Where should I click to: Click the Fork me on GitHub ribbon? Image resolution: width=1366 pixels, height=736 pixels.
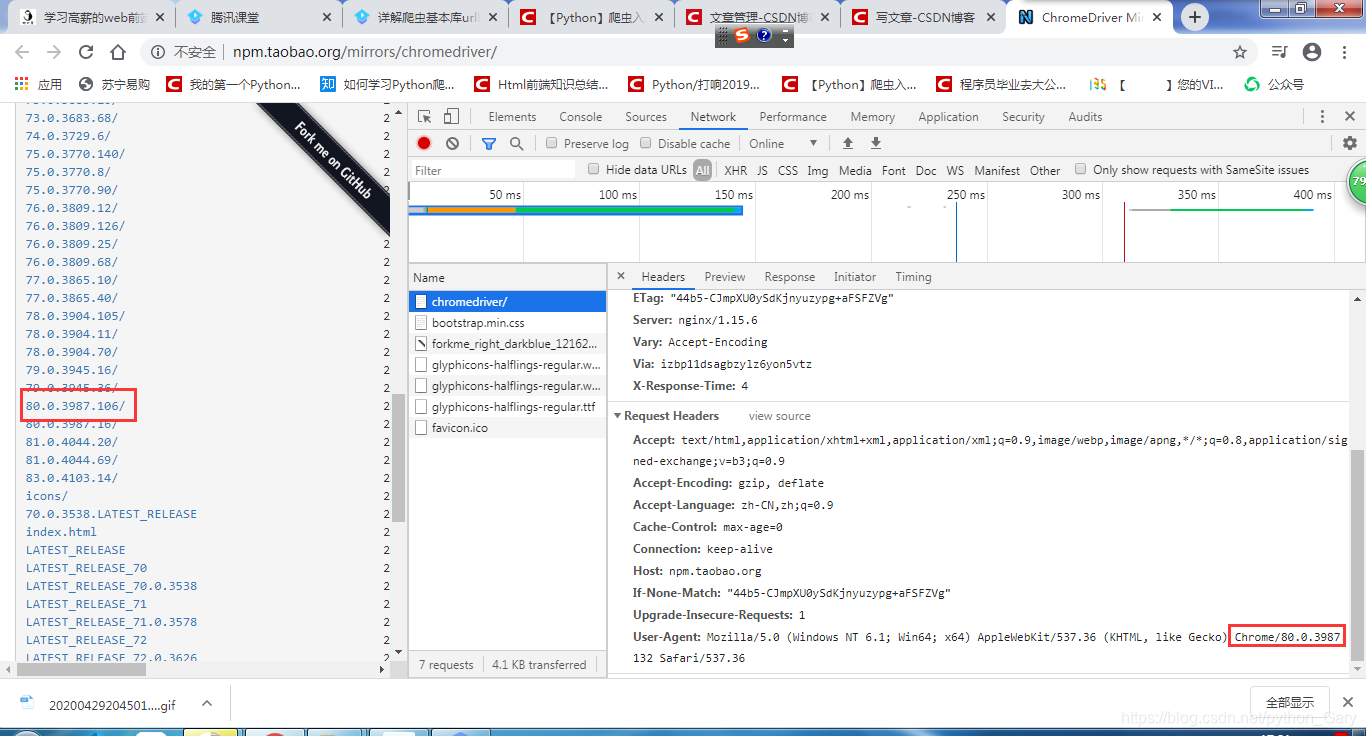coord(333,160)
